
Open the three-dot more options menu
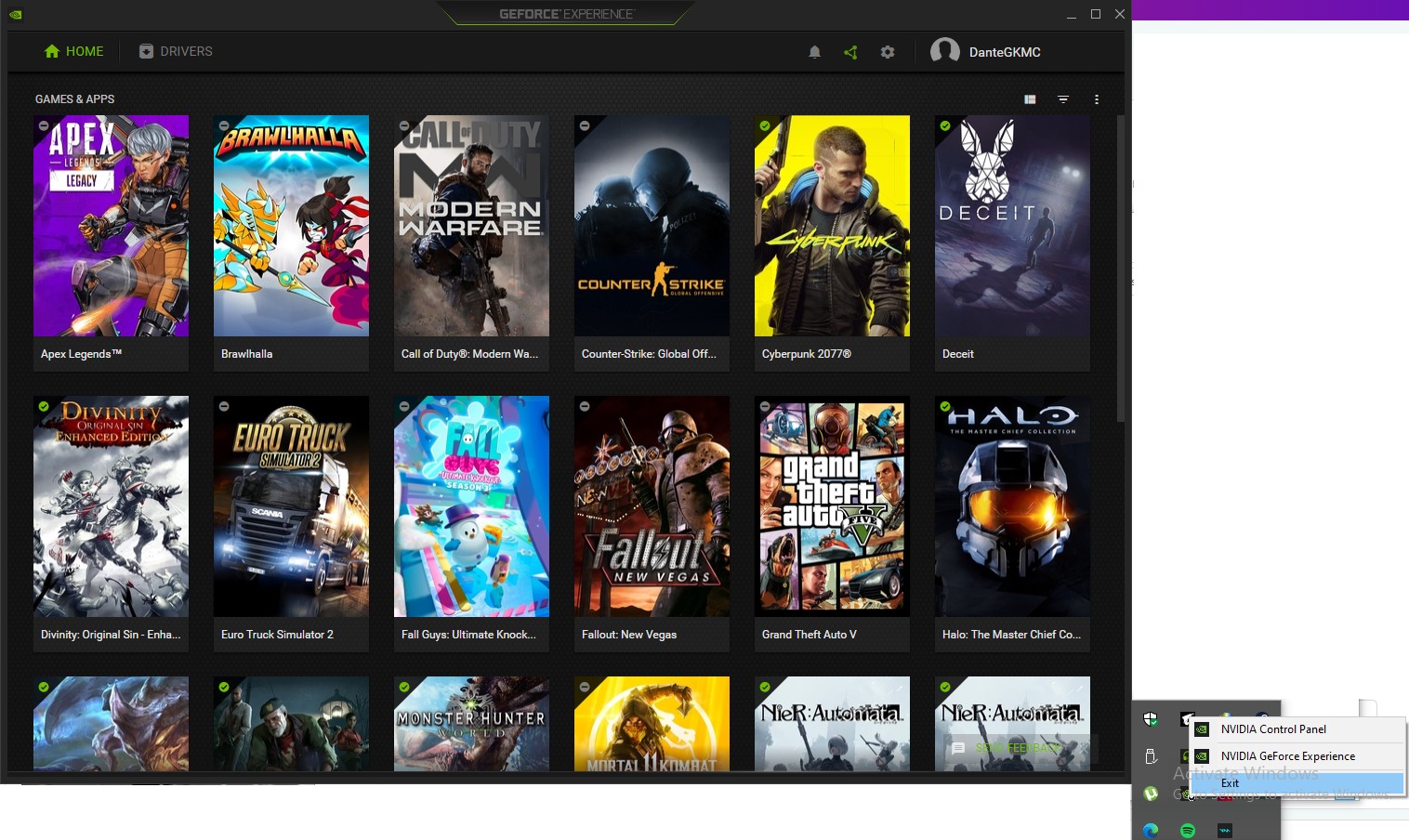click(x=1097, y=99)
